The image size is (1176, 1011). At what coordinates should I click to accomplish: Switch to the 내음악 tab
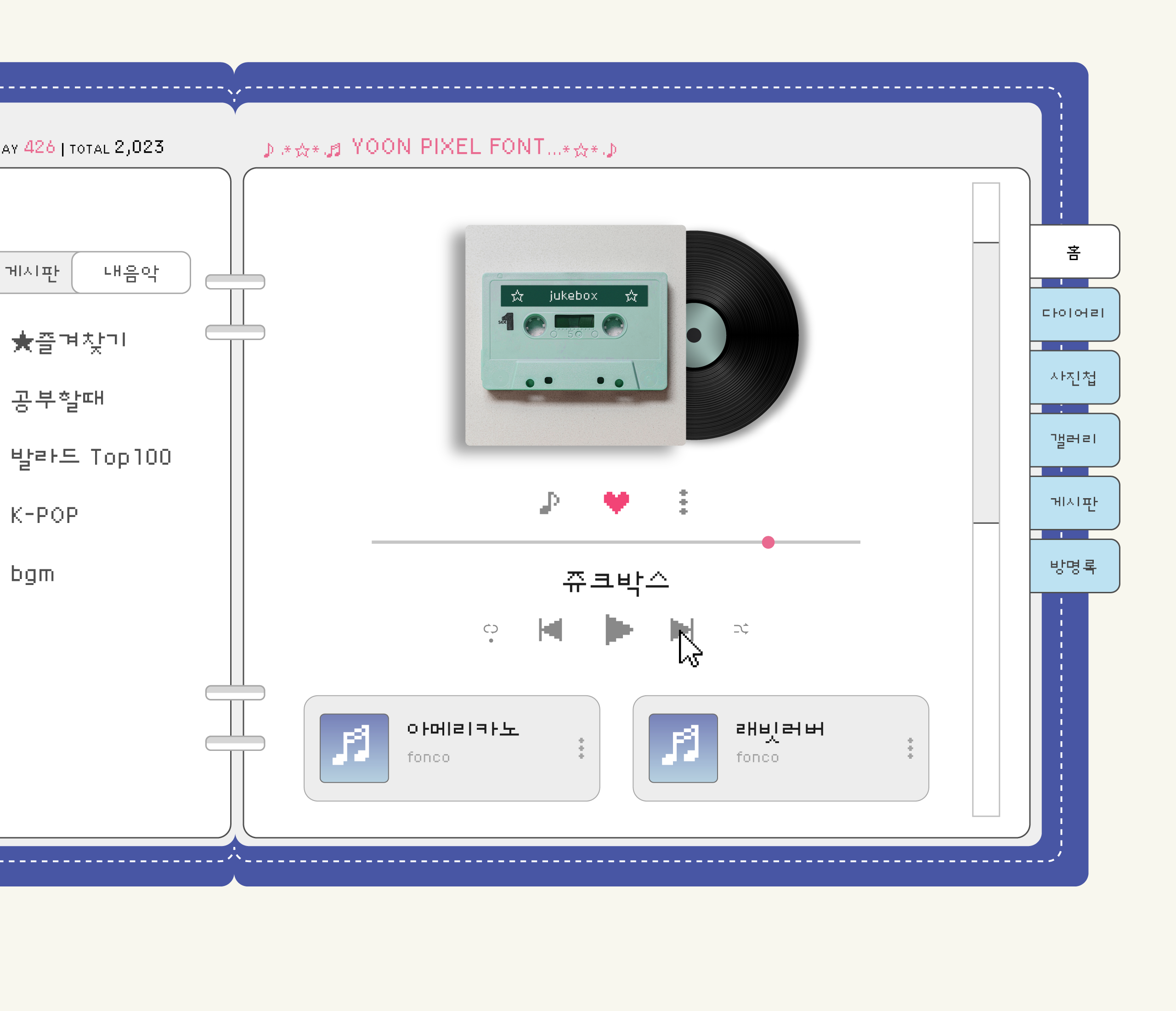[131, 273]
